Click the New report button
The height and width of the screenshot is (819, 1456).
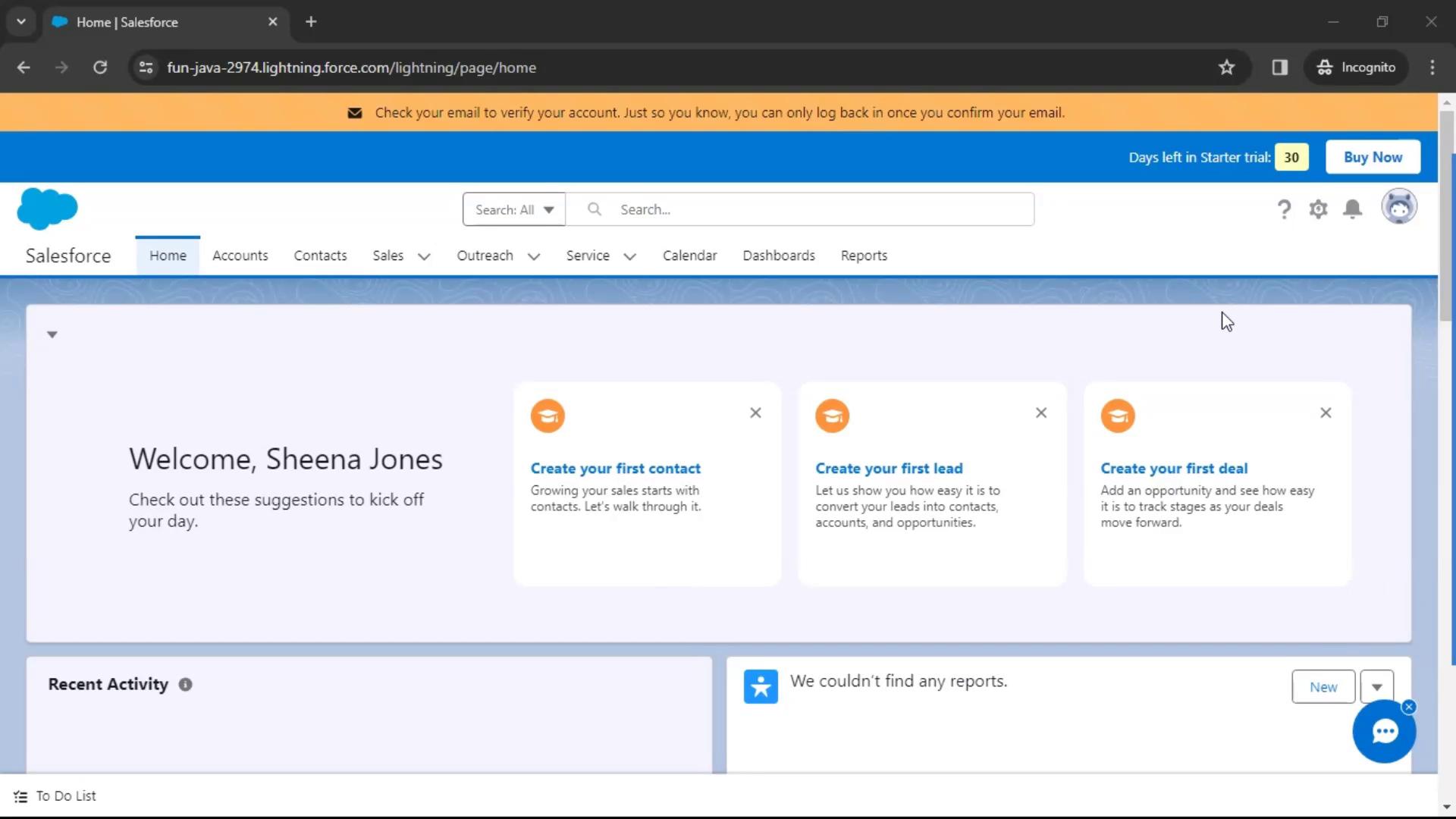click(x=1322, y=687)
